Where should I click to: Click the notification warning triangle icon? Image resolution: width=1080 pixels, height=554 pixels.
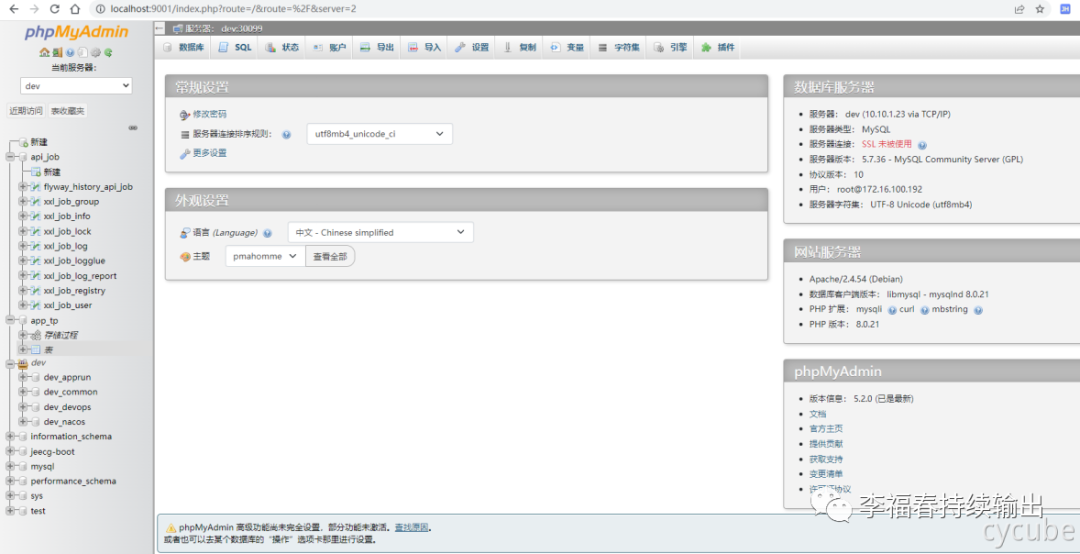click(x=171, y=527)
